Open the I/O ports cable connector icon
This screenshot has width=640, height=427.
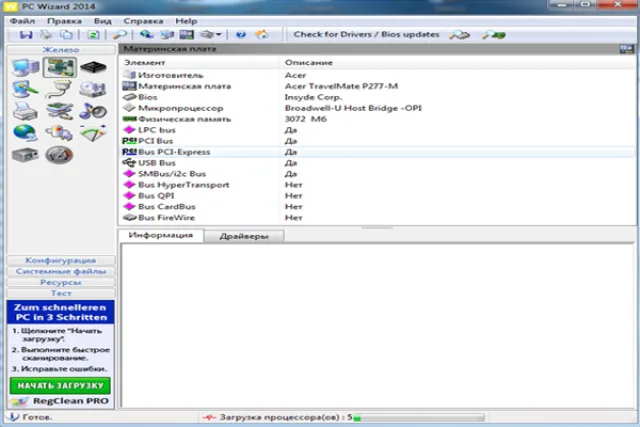point(60,89)
